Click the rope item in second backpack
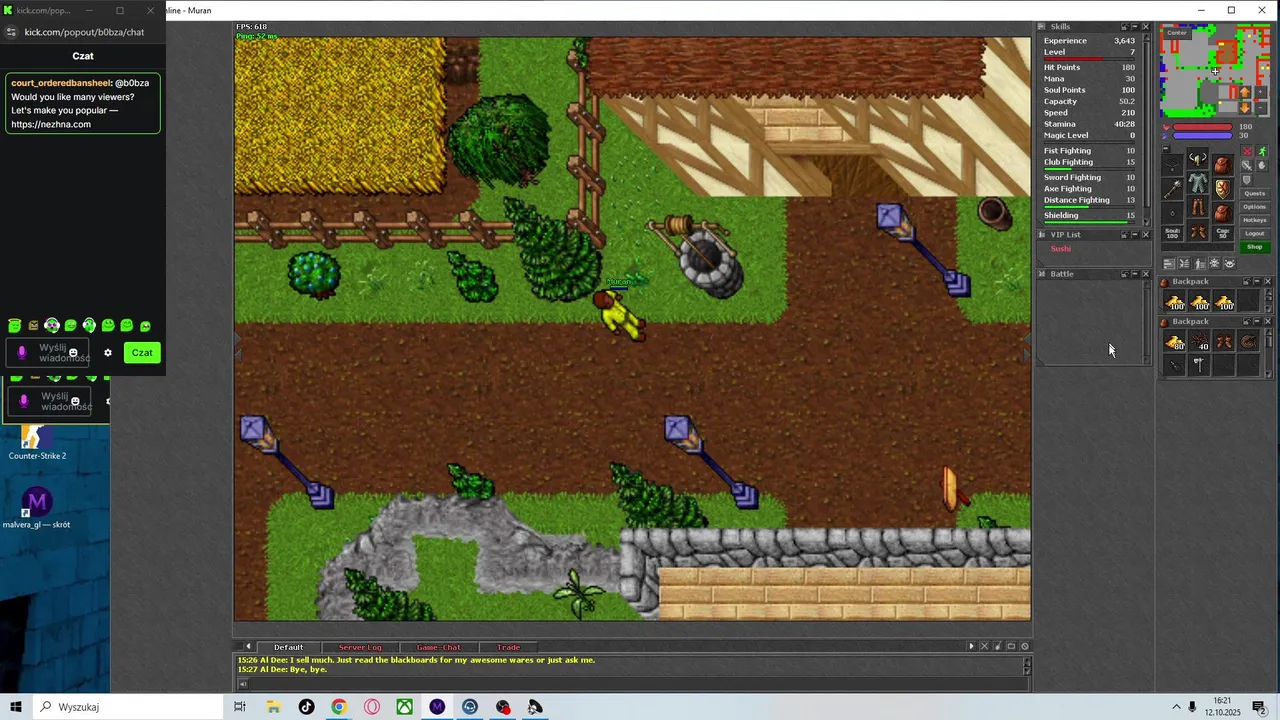1280x720 pixels. click(x=1248, y=340)
